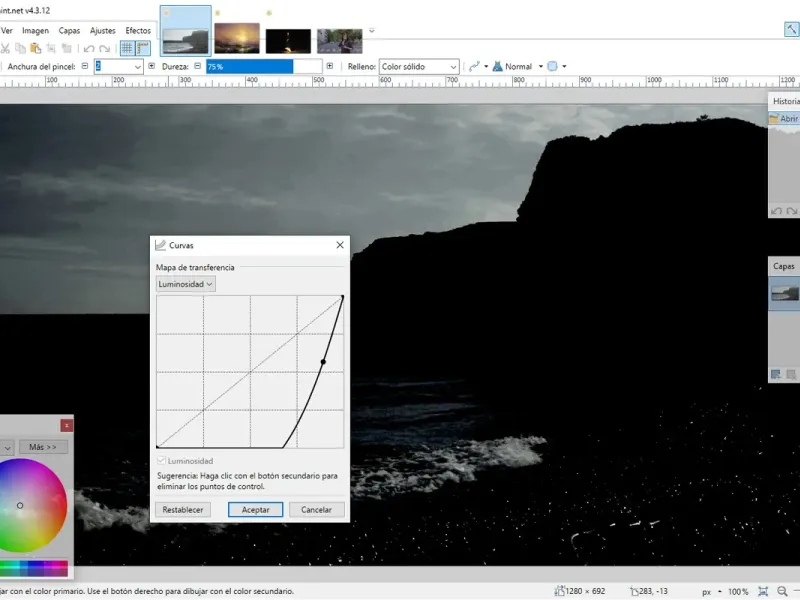Select the Abrir history entry
800x600 pixels.
785,119
